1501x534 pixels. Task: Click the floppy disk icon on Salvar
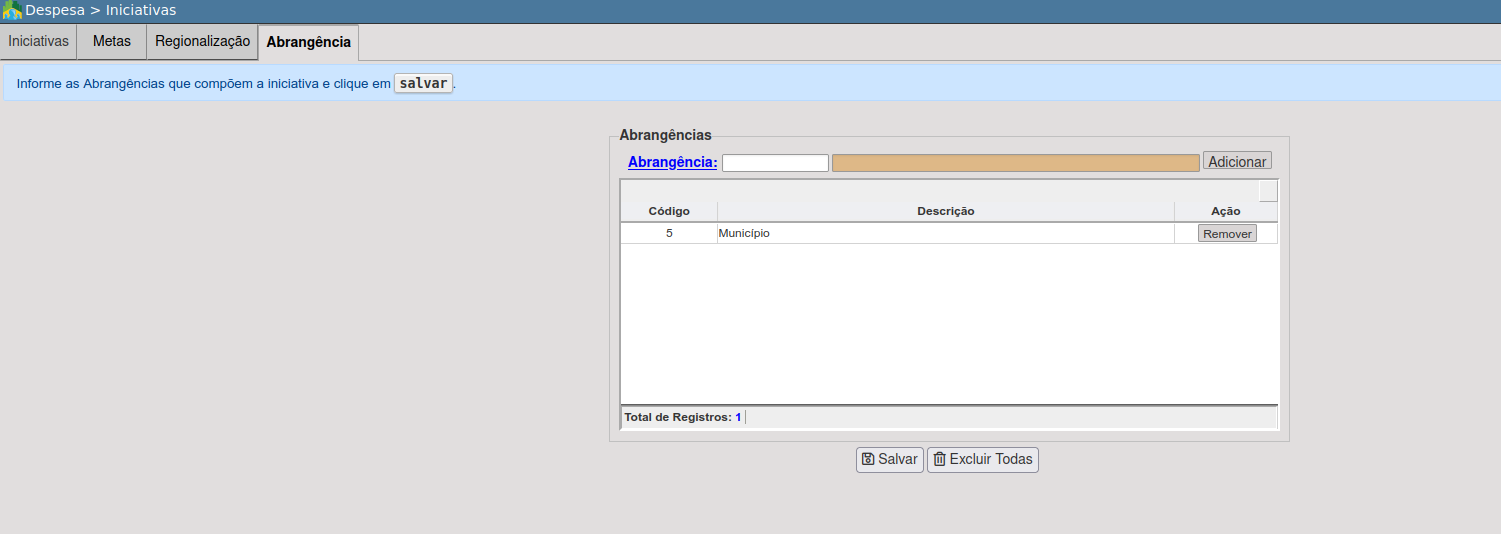click(x=868, y=460)
